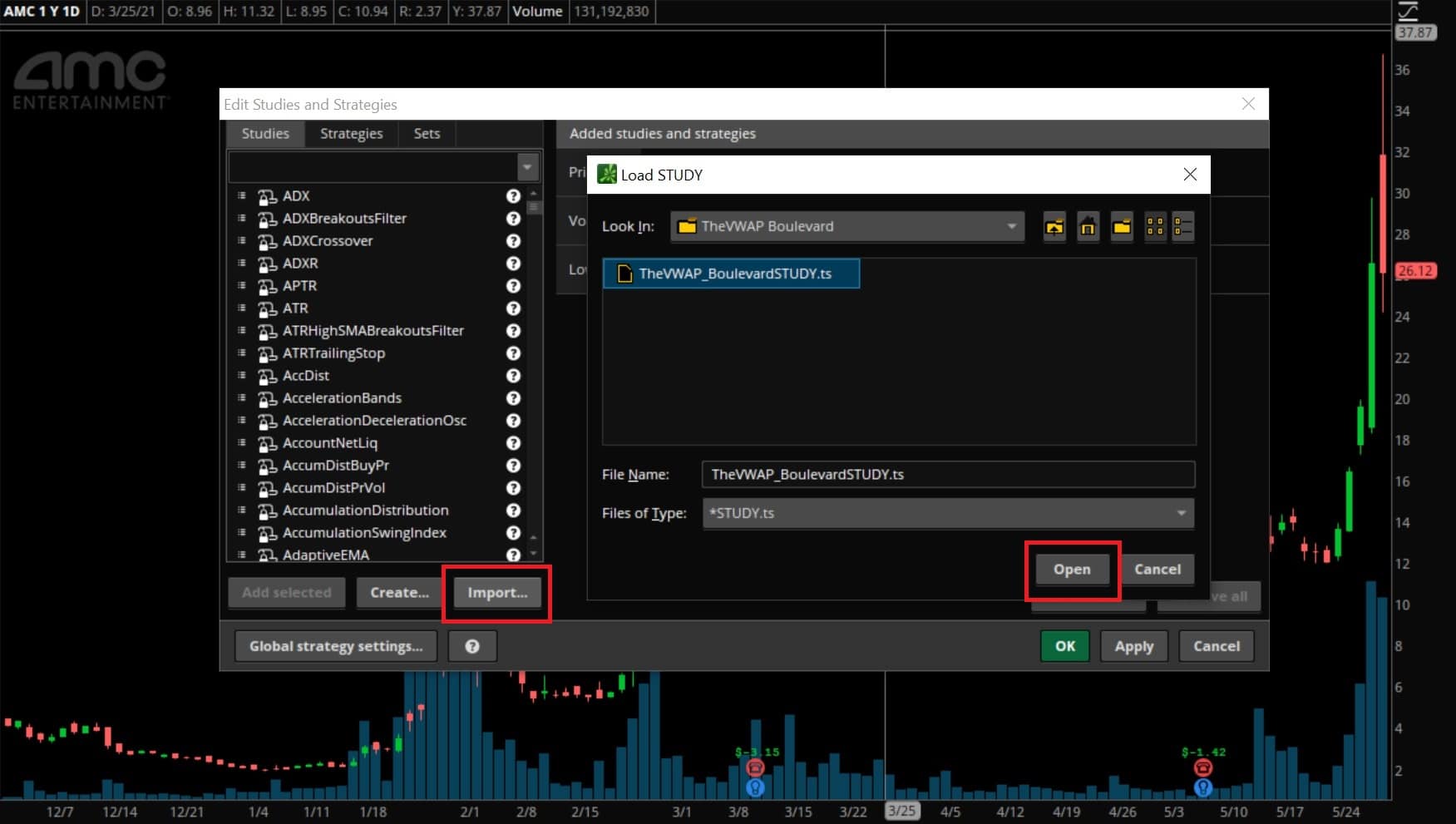Viewport: 1456px width, 824px height.
Task: Click the blue lightbulb earnings icon under $-1.42
Action: [1203, 786]
